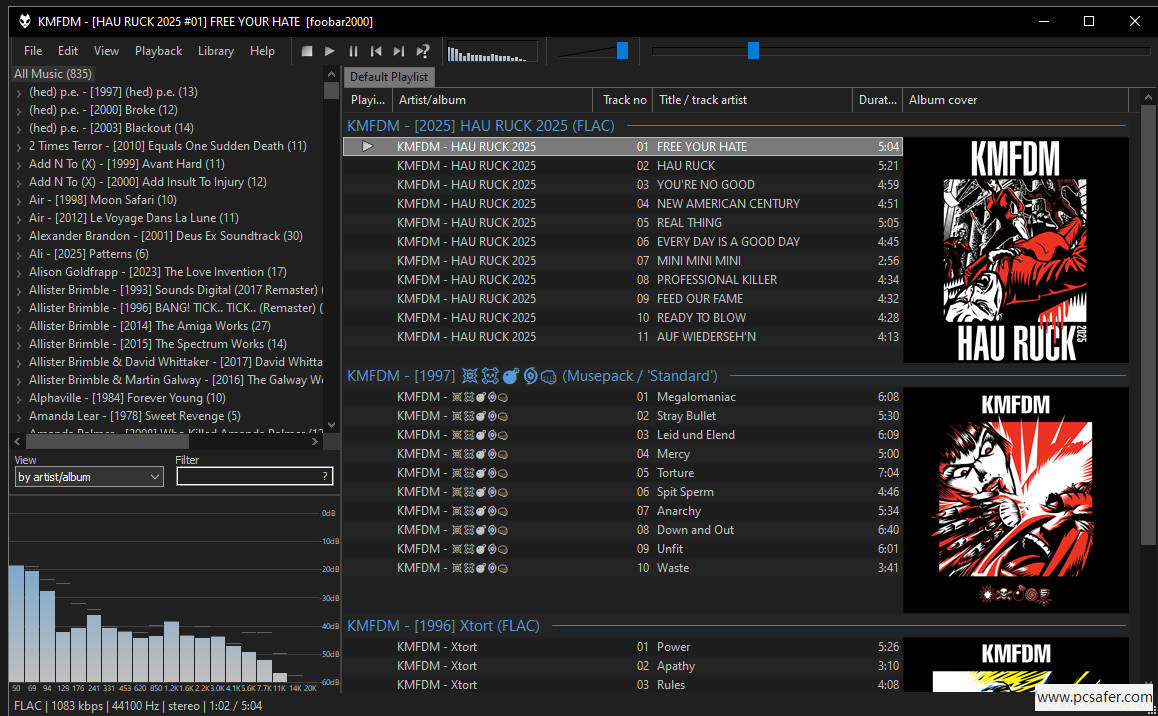Sort by the Track no column header
This screenshot has height=716, width=1158.
click(x=625, y=100)
